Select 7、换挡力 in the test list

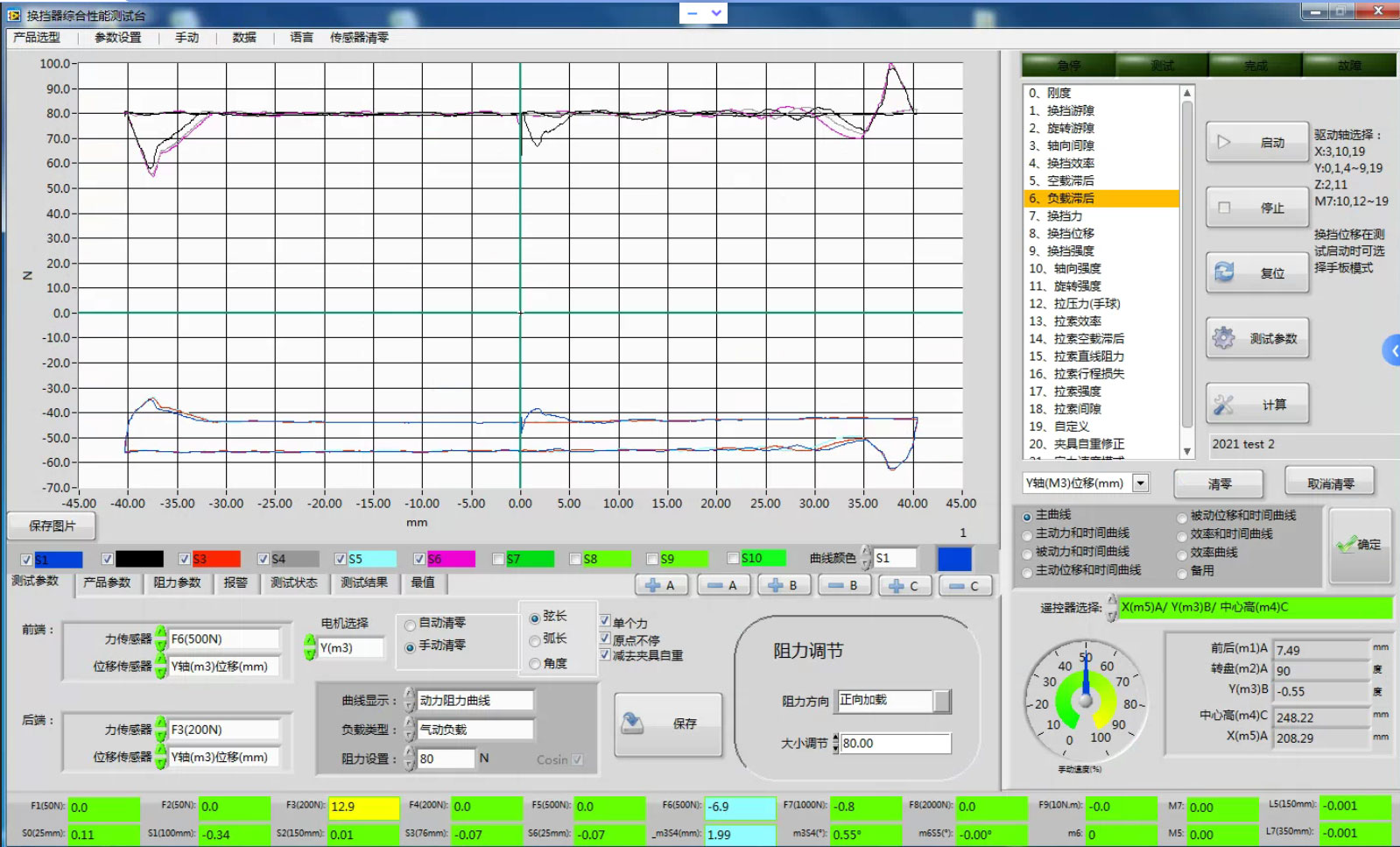coord(1102,215)
